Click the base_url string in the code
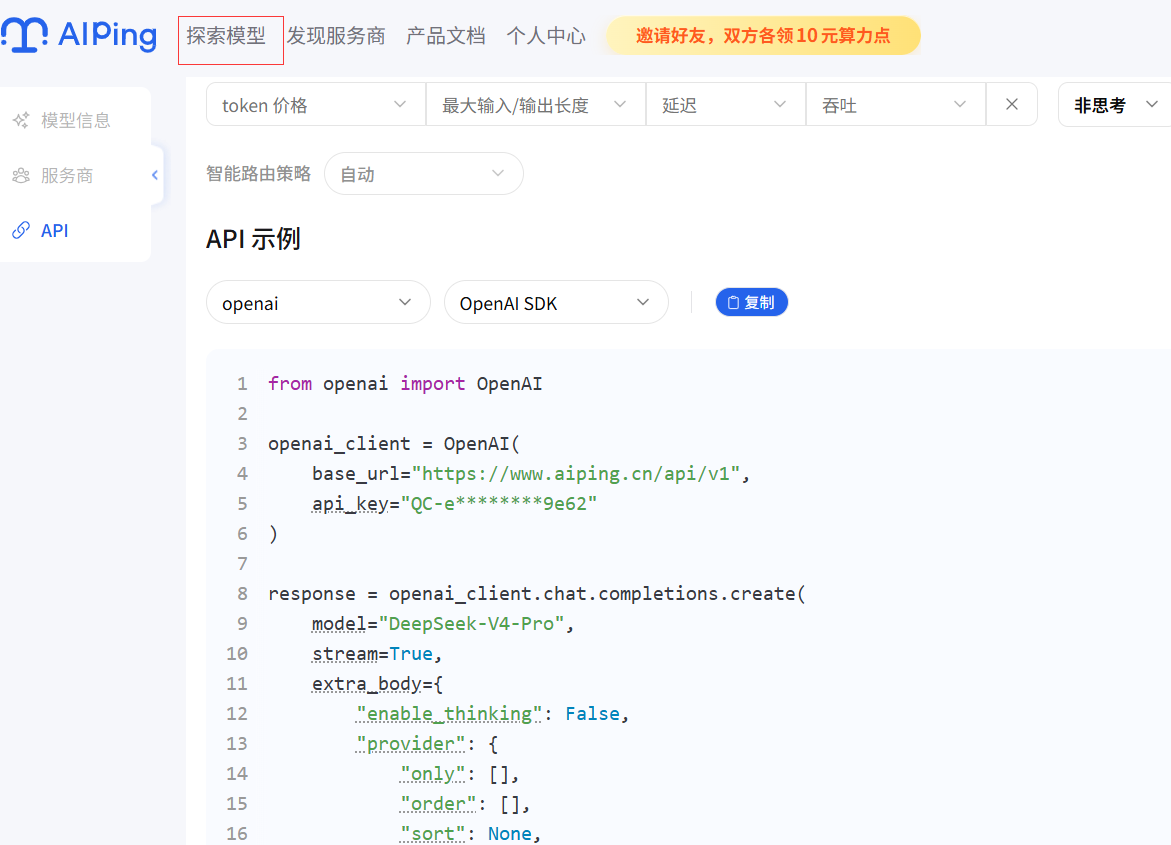 (576, 474)
